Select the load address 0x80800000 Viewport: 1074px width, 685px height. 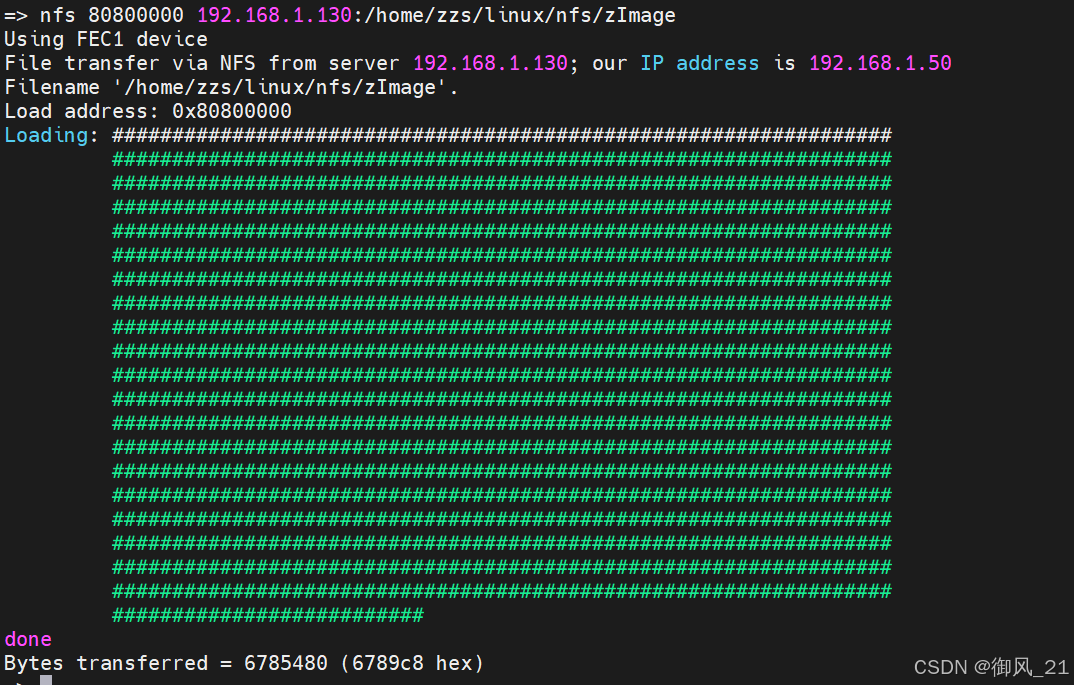click(232, 111)
